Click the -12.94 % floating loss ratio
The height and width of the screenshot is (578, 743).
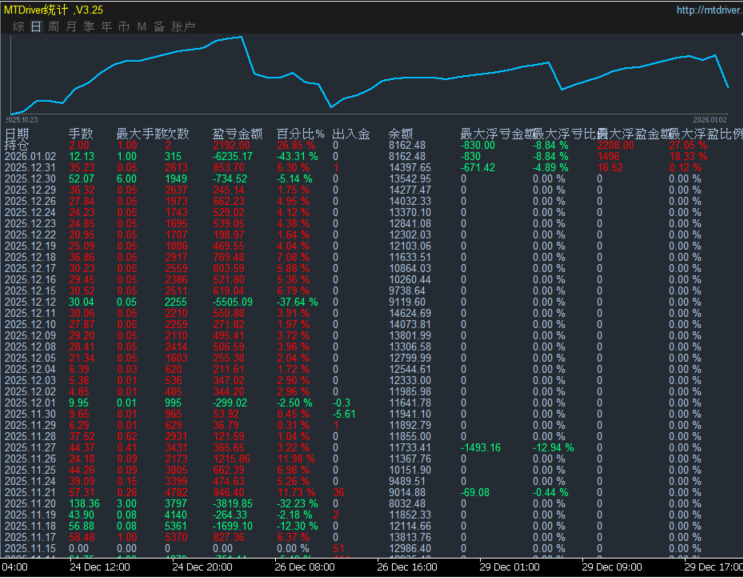(553, 448)
